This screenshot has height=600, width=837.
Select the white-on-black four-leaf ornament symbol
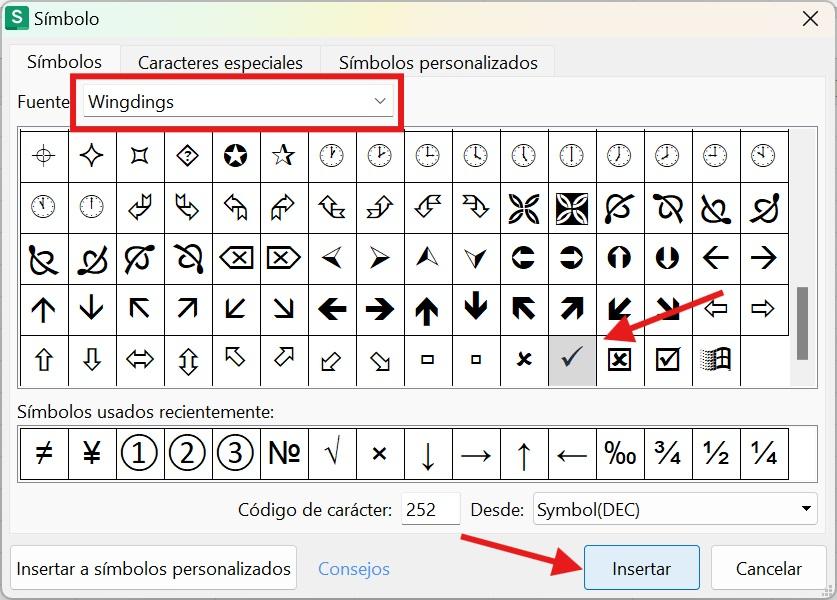572,208
